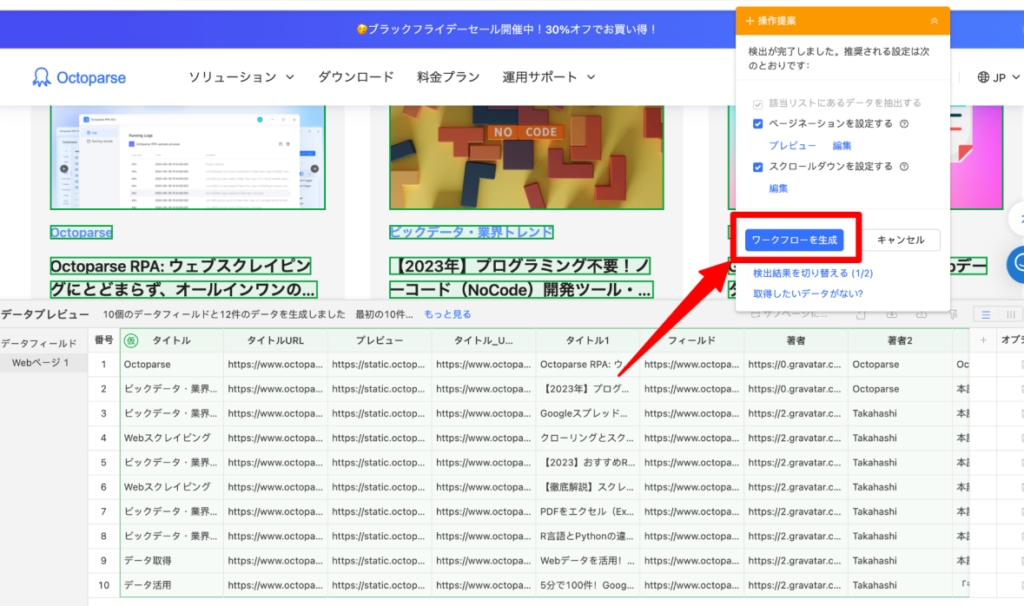Click Webスクレイピング cell in row 4
Image resolution: width=1024 pixels, height=606 pixels.
tap(172, 438)
